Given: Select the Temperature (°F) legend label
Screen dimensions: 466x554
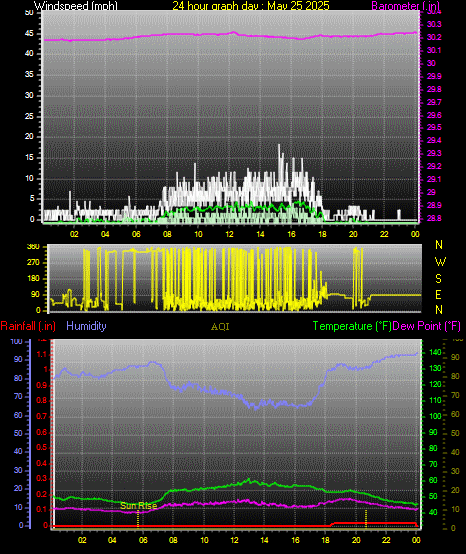Looking at the screenshot, I should coord(352,326).
